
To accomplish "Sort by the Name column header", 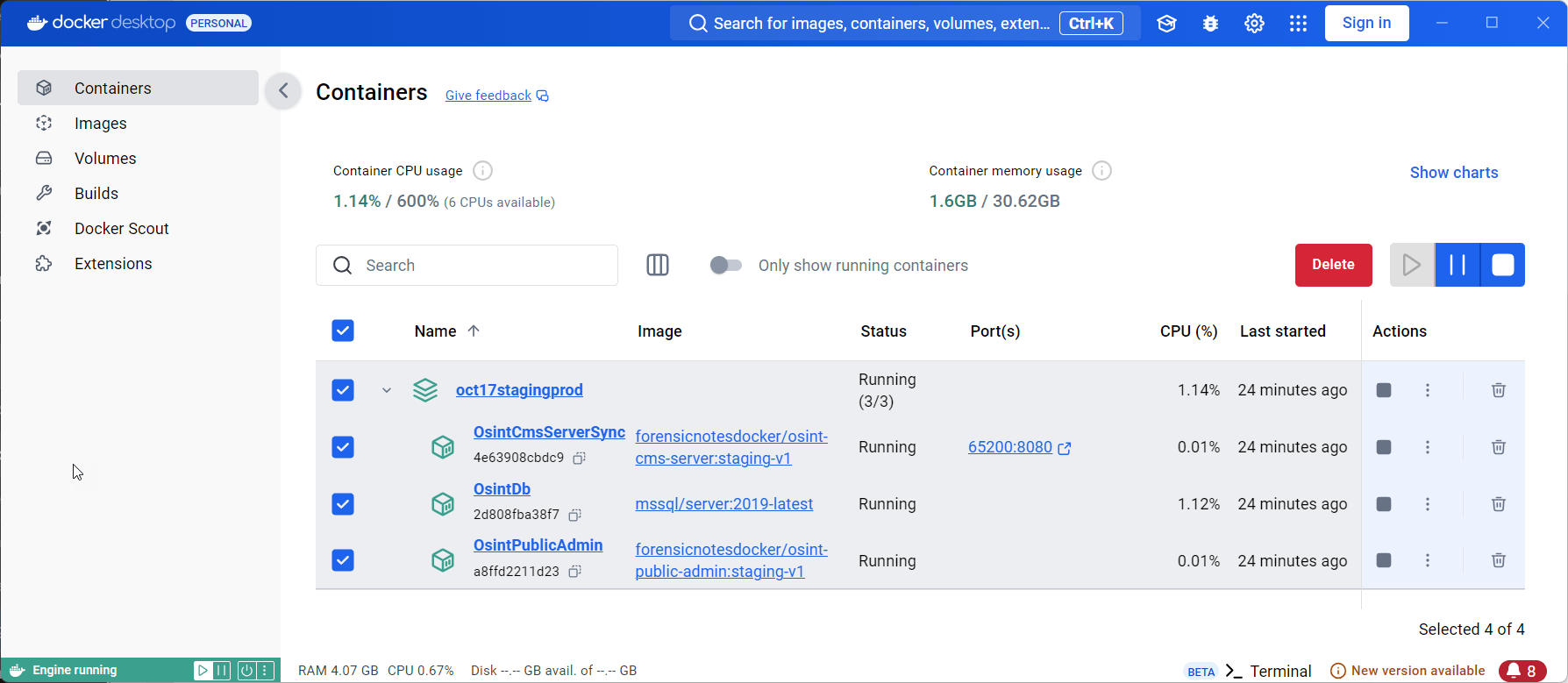I will tap(447, 331).
